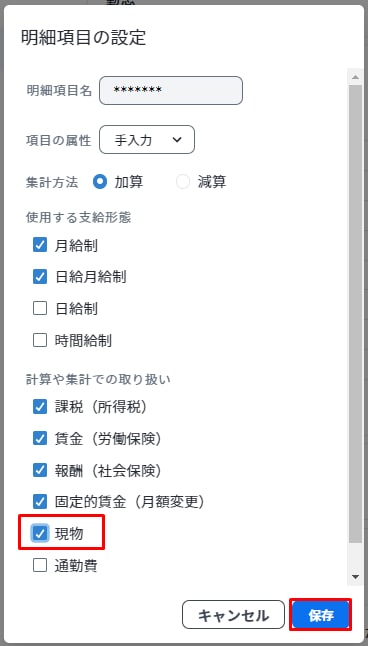Click the 保存 button

[x=321, y=616]
